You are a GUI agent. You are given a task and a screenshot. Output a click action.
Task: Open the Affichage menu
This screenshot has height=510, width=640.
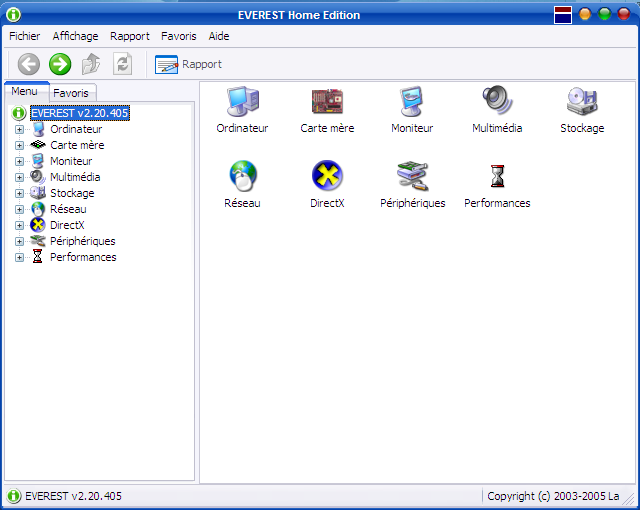[75, 36]
